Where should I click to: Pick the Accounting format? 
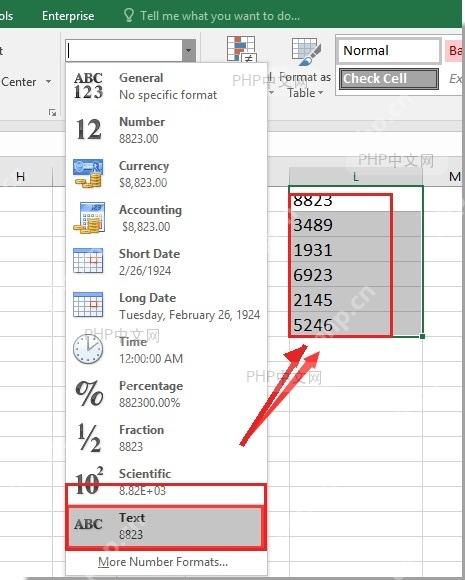166,218
